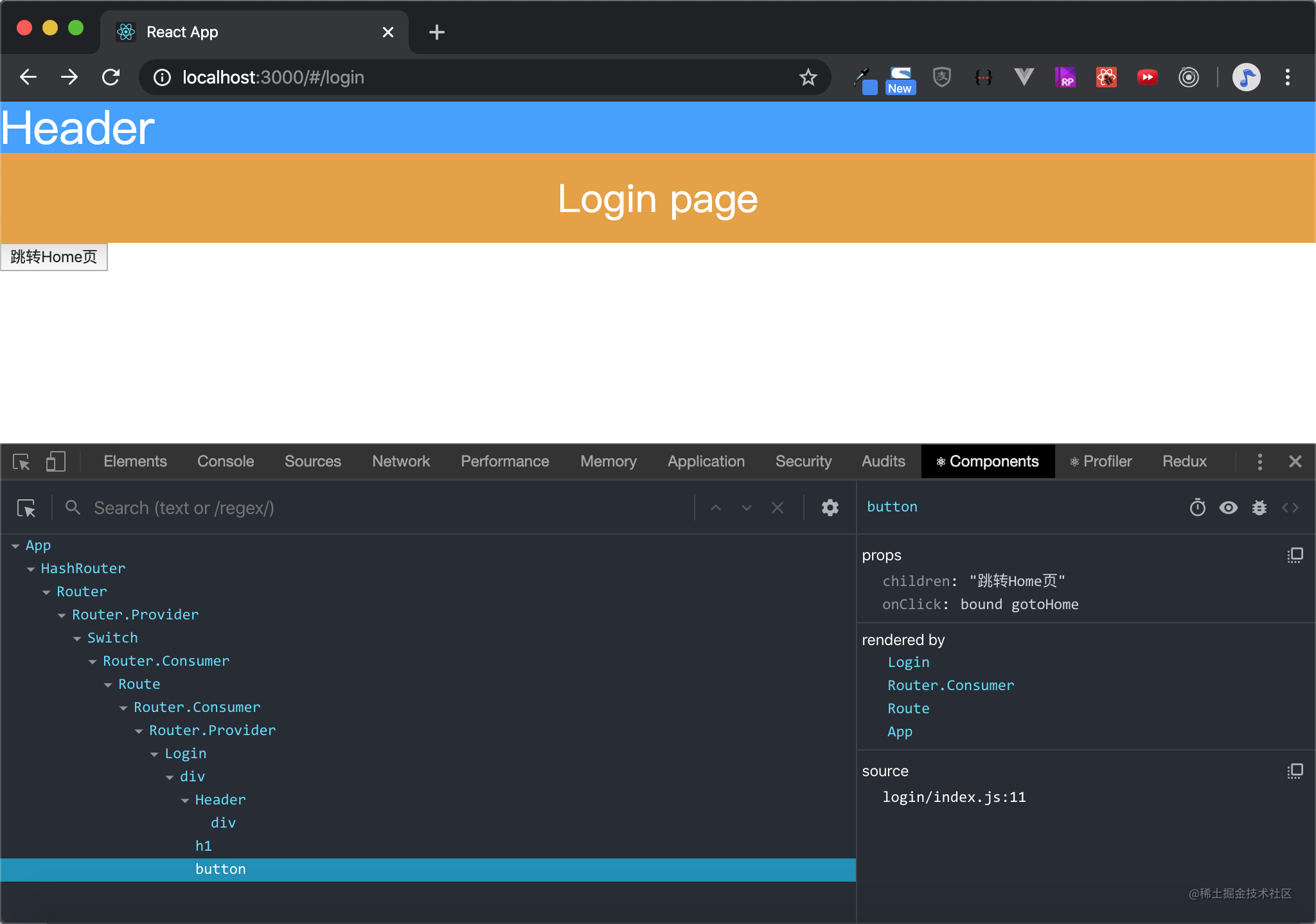
Task: Collapse the HashRouter tree node
Action: (31, 569)
